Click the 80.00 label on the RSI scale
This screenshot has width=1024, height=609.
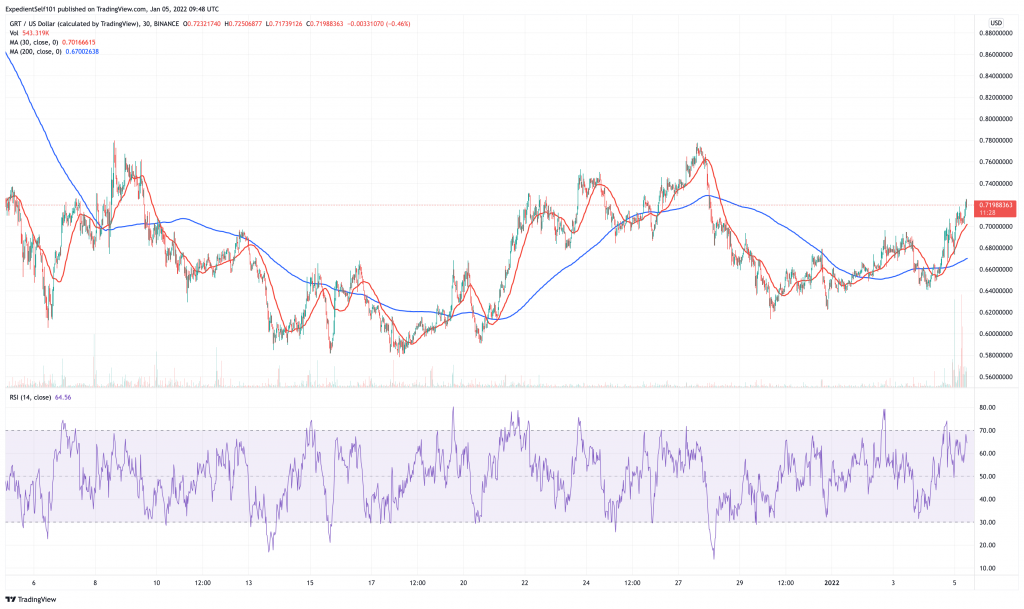pos(987,407)
